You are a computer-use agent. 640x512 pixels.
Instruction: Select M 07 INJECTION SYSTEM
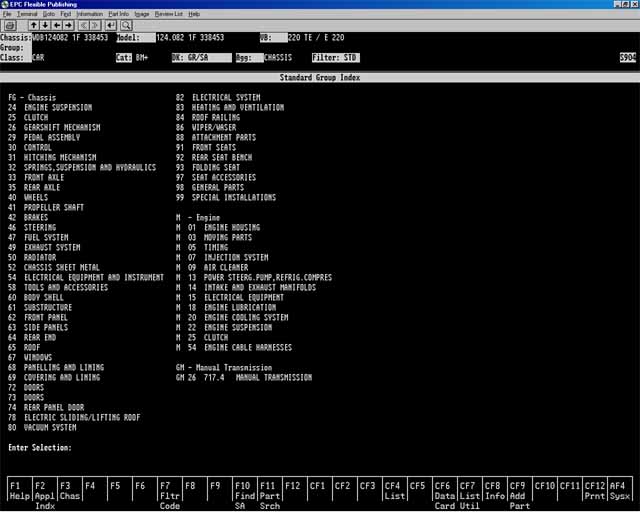pyautogui.click(x=222, y=258)
